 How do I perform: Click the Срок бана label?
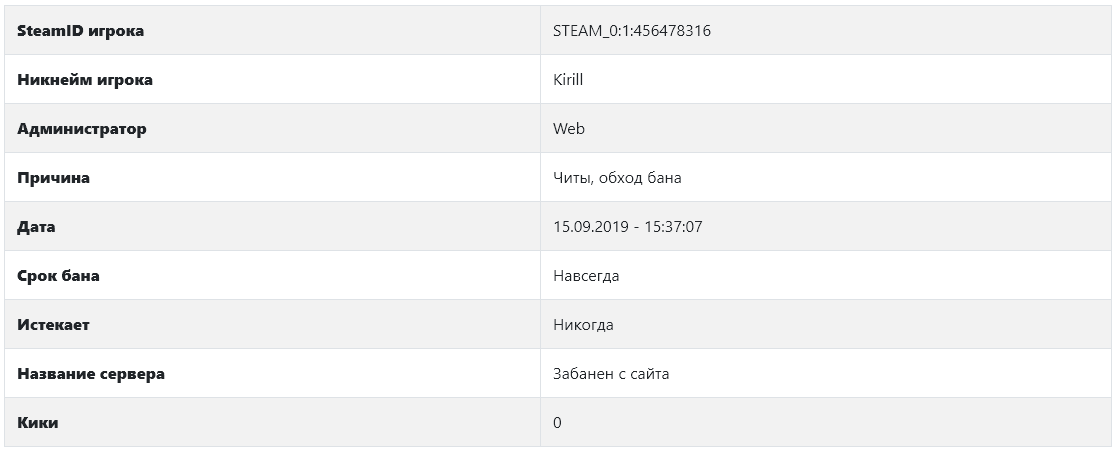click(58, 276)
